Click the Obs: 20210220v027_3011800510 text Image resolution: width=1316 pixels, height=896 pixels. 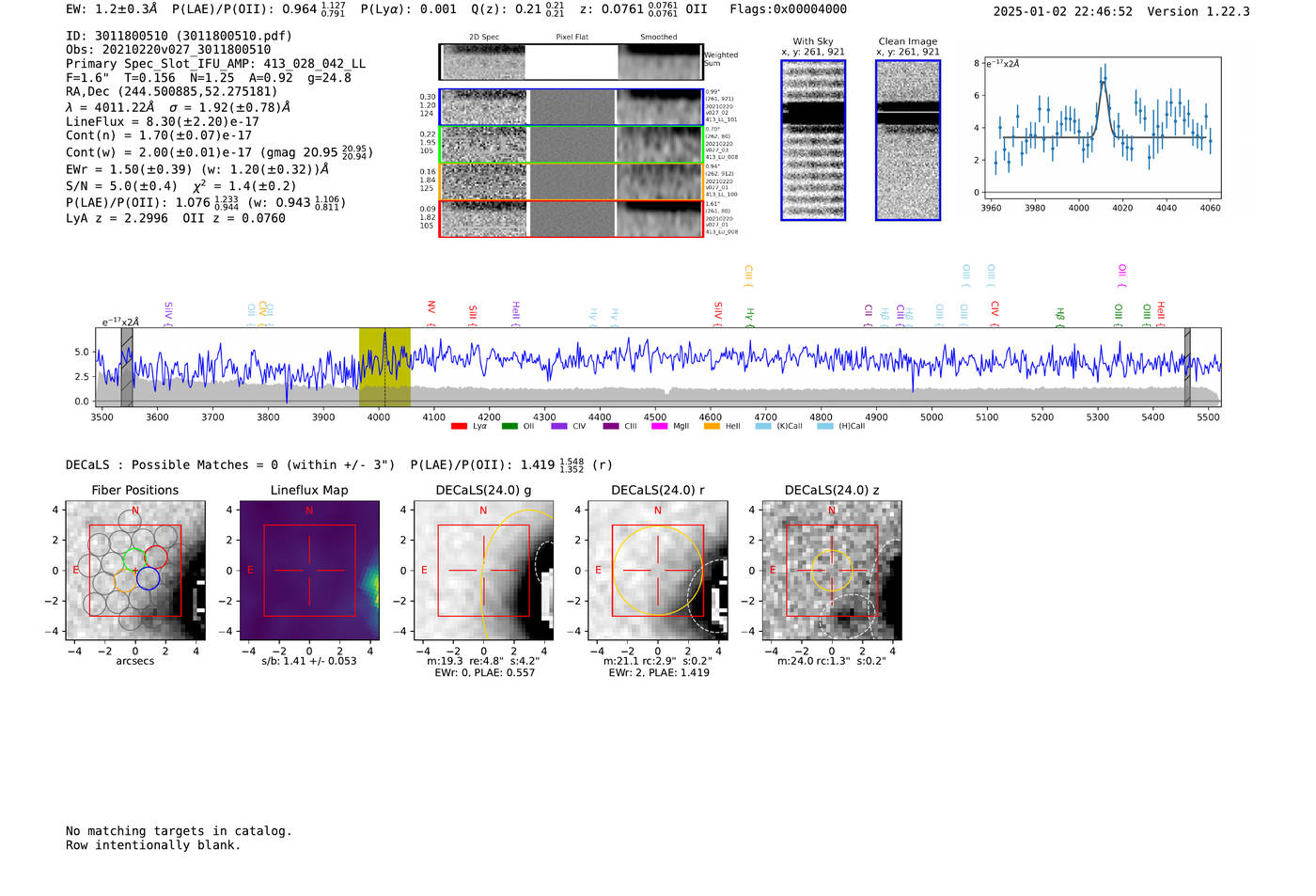[x=168, y=50]
